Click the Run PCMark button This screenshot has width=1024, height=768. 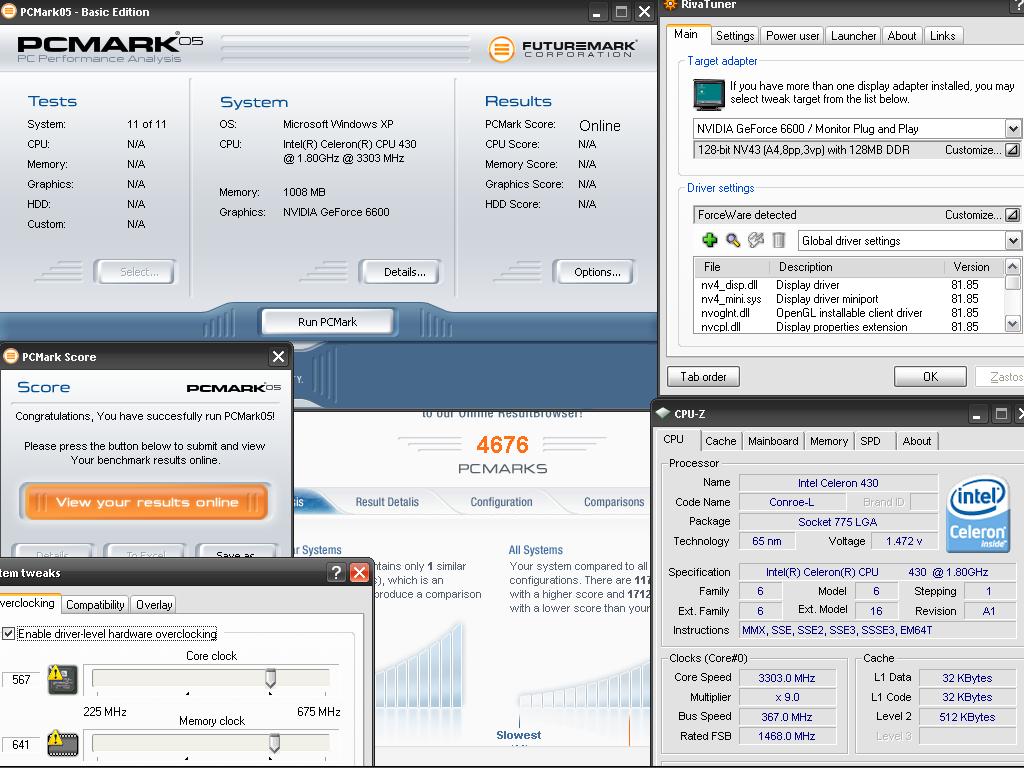pyautogui.click(x=328, y=322)
